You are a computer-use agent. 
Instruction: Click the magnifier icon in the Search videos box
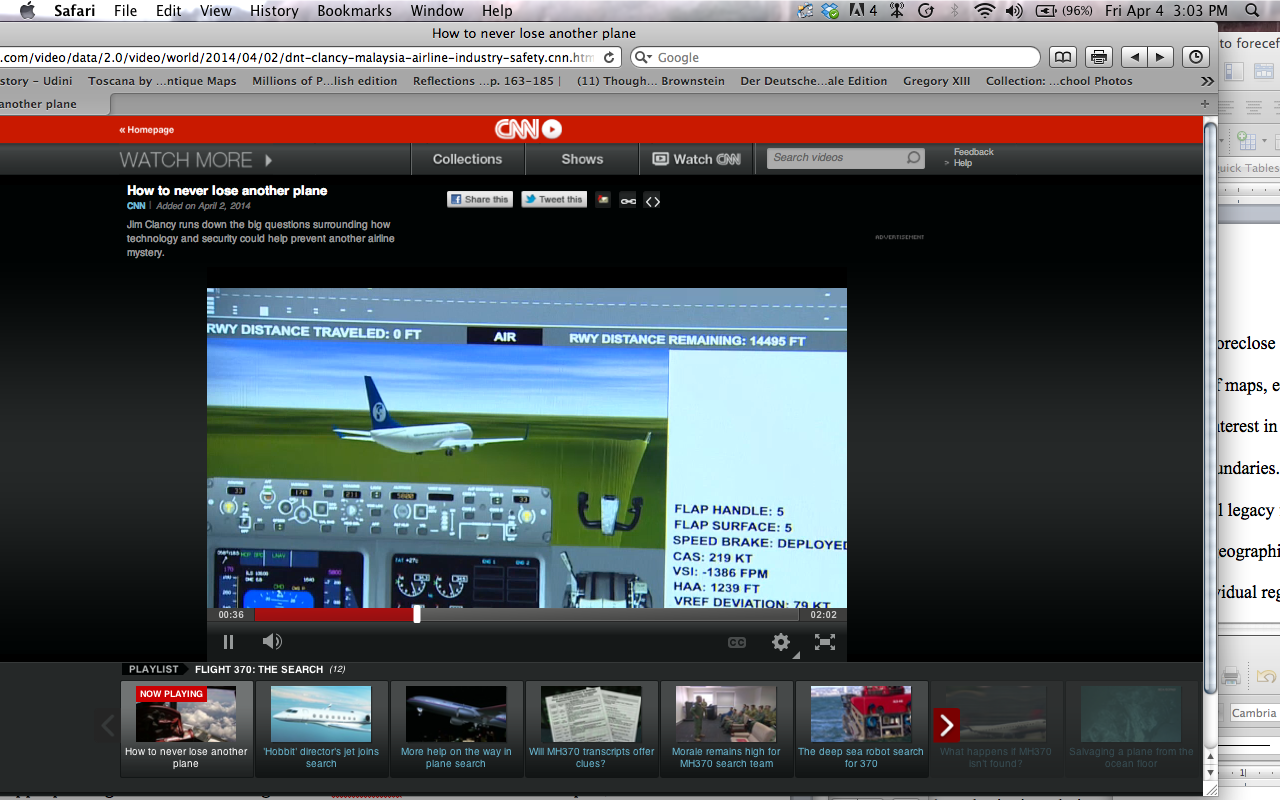[x=913, y=158]
